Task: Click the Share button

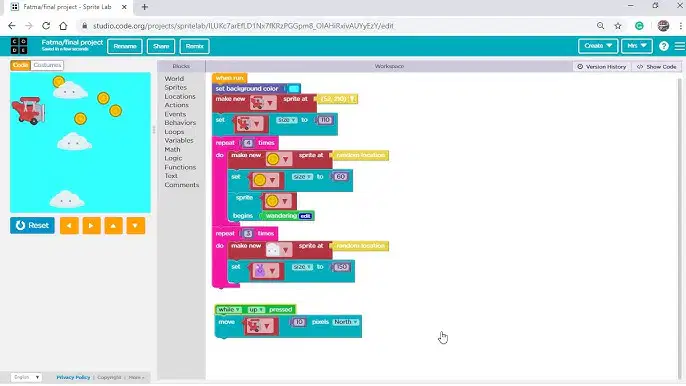Action: point(161,46)
